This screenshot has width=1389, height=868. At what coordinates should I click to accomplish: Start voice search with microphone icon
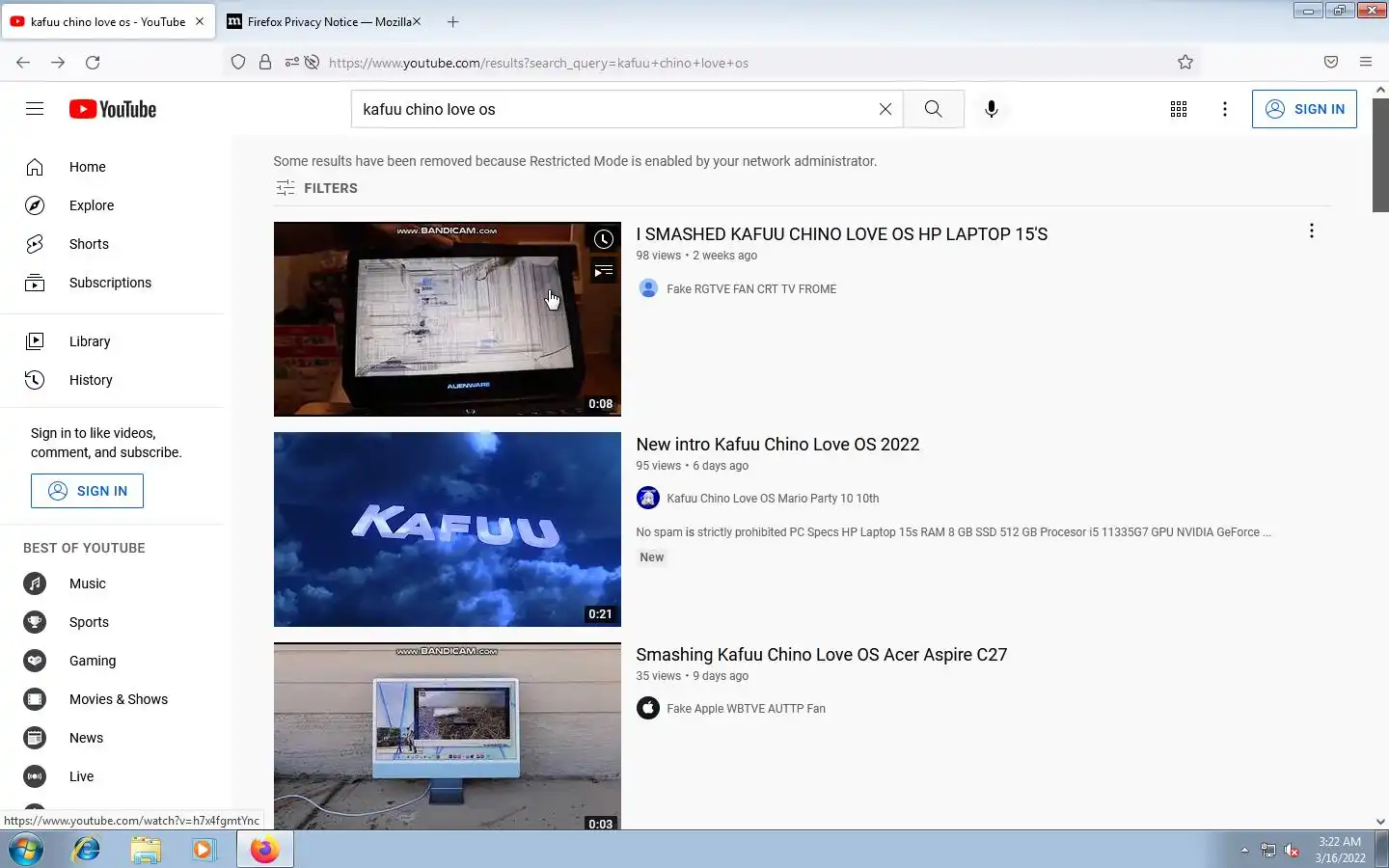pos(991,109)
